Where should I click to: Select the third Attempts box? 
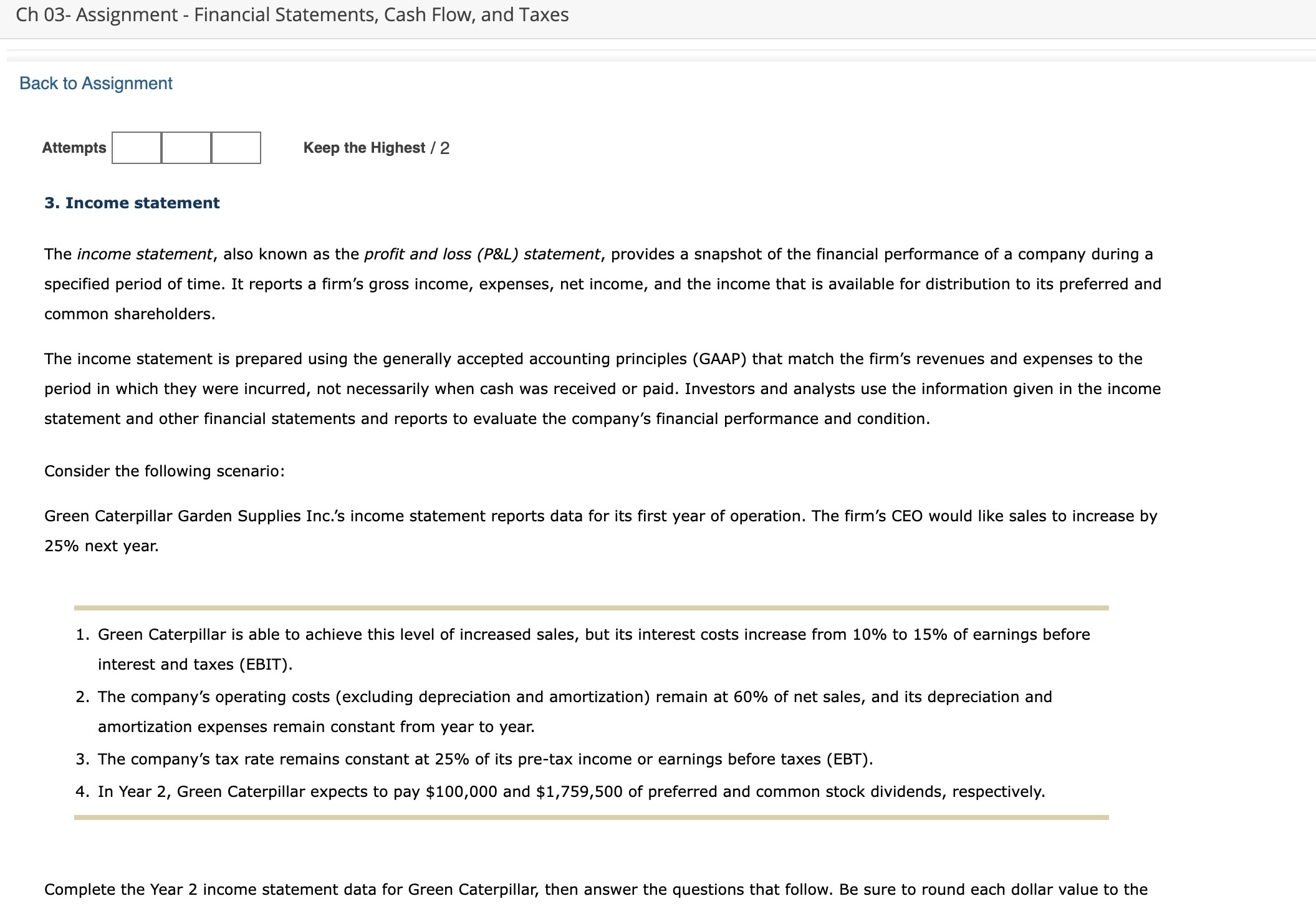tap(236, 148)
